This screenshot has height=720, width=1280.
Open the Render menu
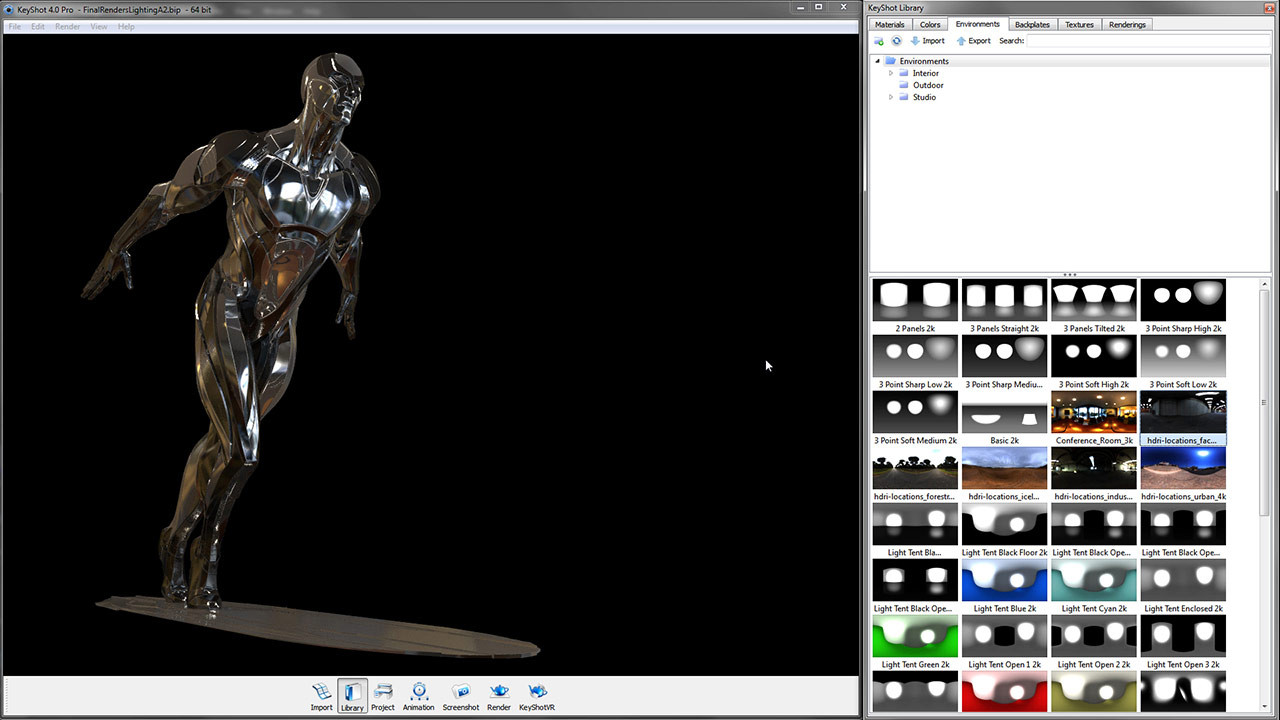pyautogui.click(x=67, y=26)
